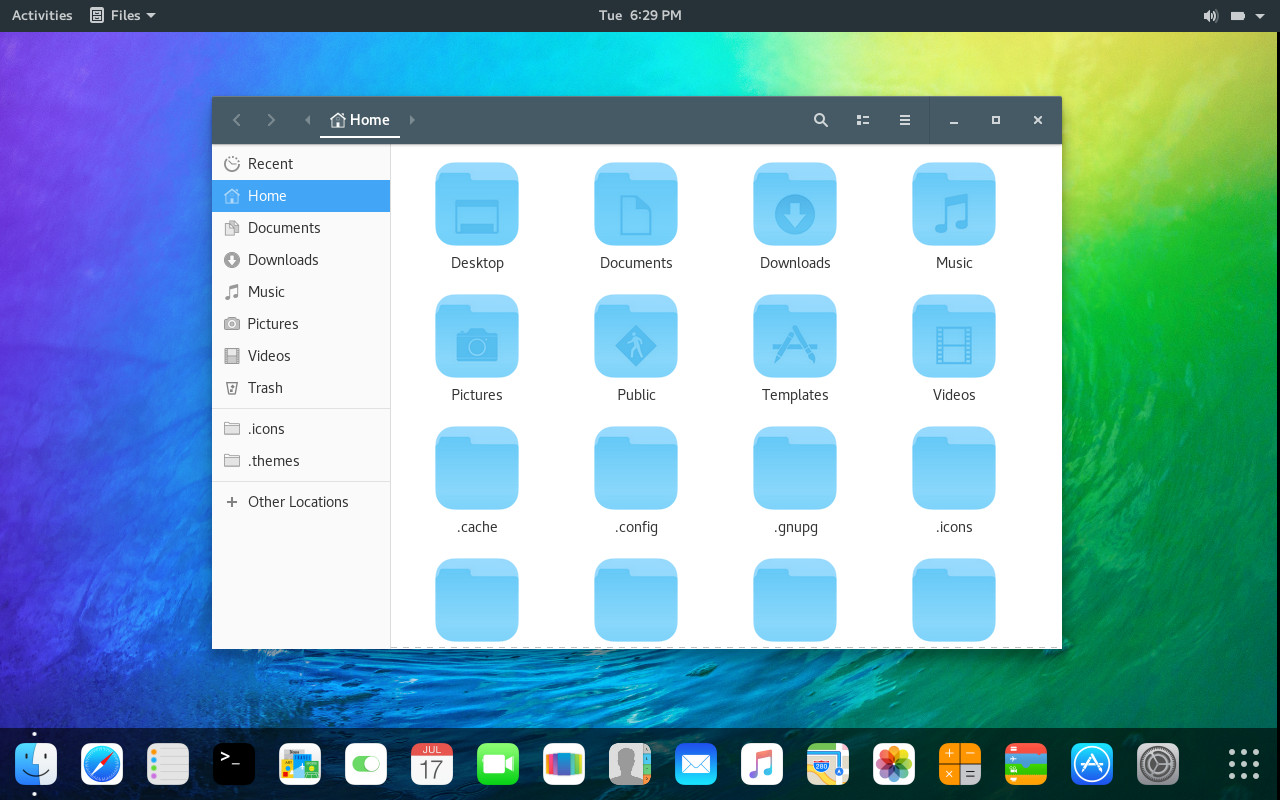Open the Files menu in the top bar
This screenshot has width=1280, height=800.
122,15
